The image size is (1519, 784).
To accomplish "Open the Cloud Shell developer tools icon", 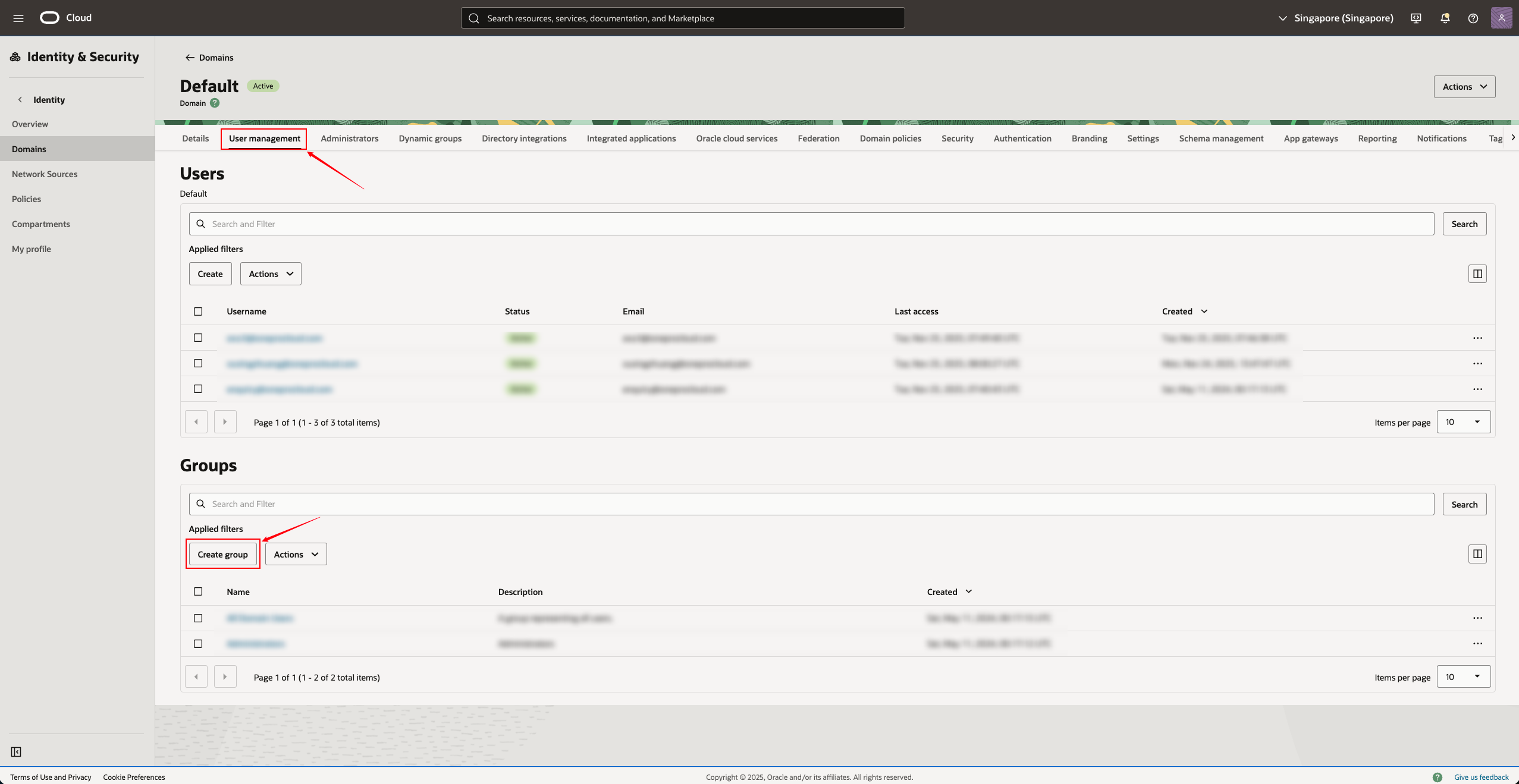I will coord(1416,18).
